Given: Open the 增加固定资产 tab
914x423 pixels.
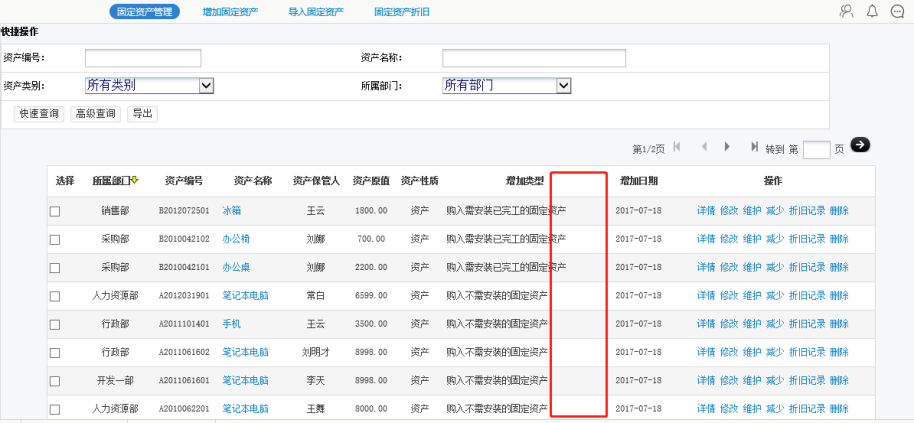Looking at the screenshot, I should 230,12.
